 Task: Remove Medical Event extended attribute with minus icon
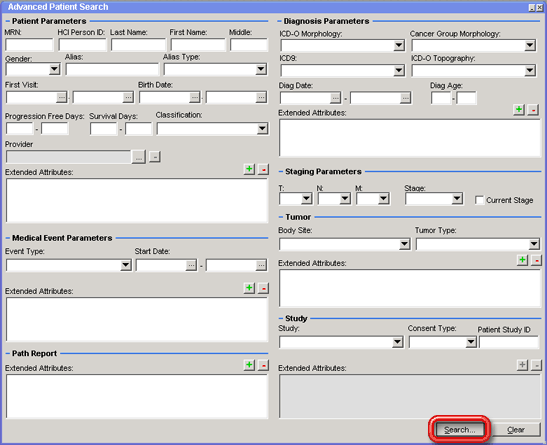coord(263,288)
